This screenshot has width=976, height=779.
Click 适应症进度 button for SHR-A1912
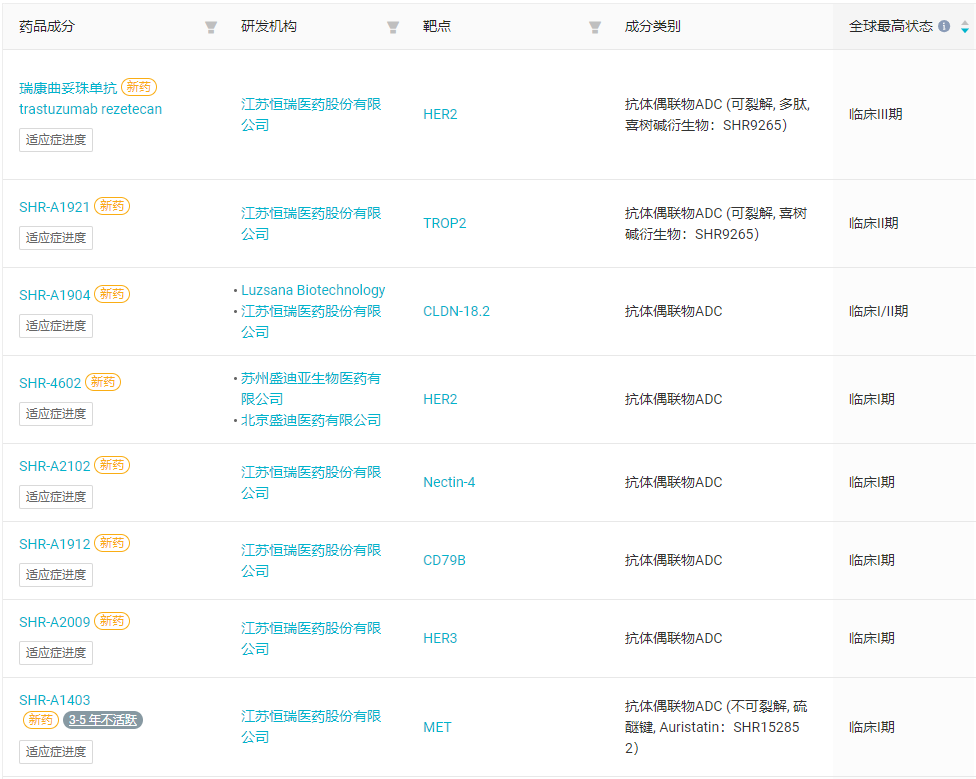point(56,575)
